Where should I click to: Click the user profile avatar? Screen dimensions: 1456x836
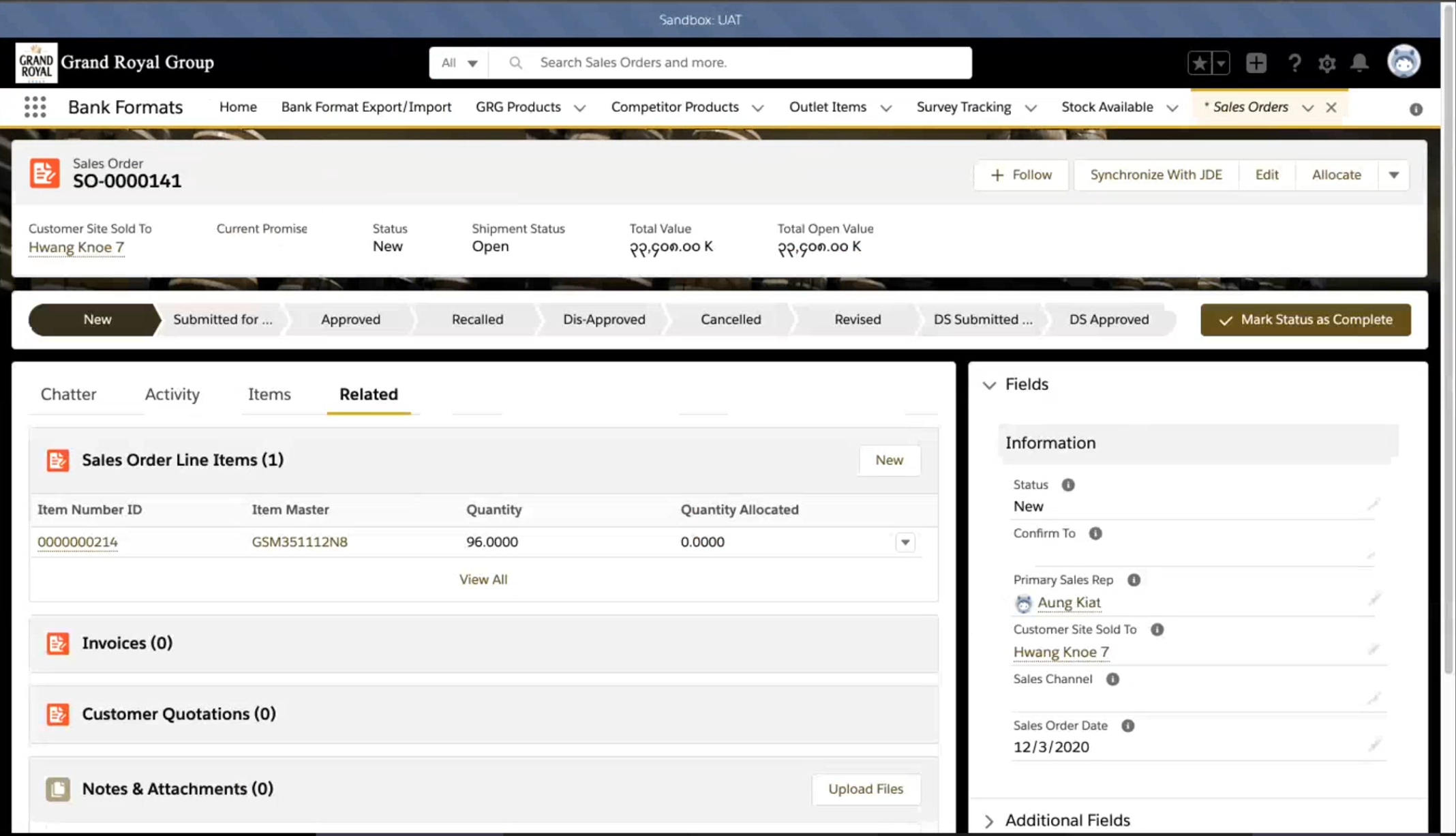click(1404, 62)
